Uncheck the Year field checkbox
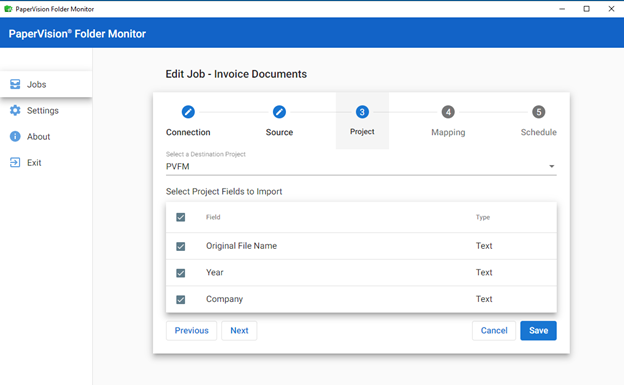The height and width of the screenshot is (385, 624). coord(181,273)
